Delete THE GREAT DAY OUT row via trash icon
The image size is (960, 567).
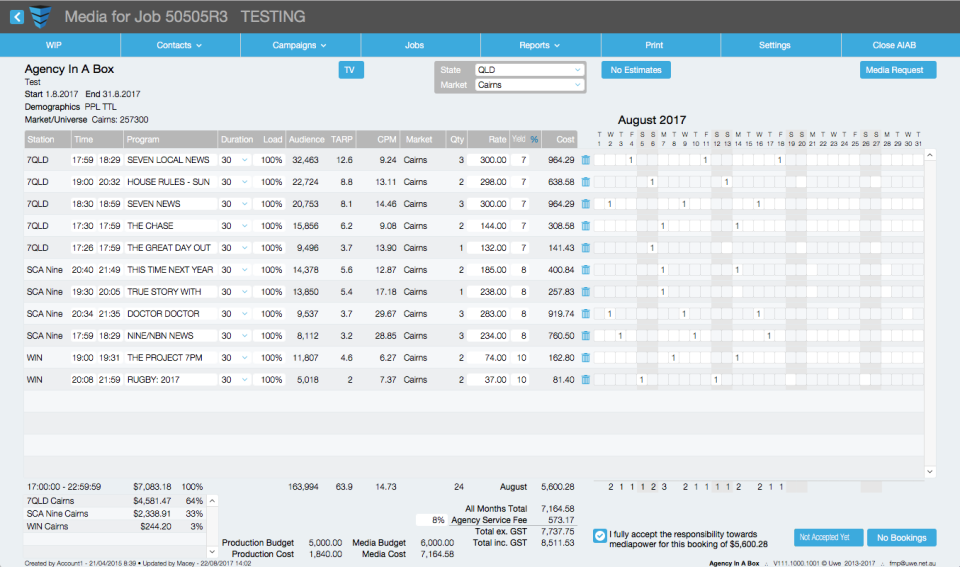point(585,248)
